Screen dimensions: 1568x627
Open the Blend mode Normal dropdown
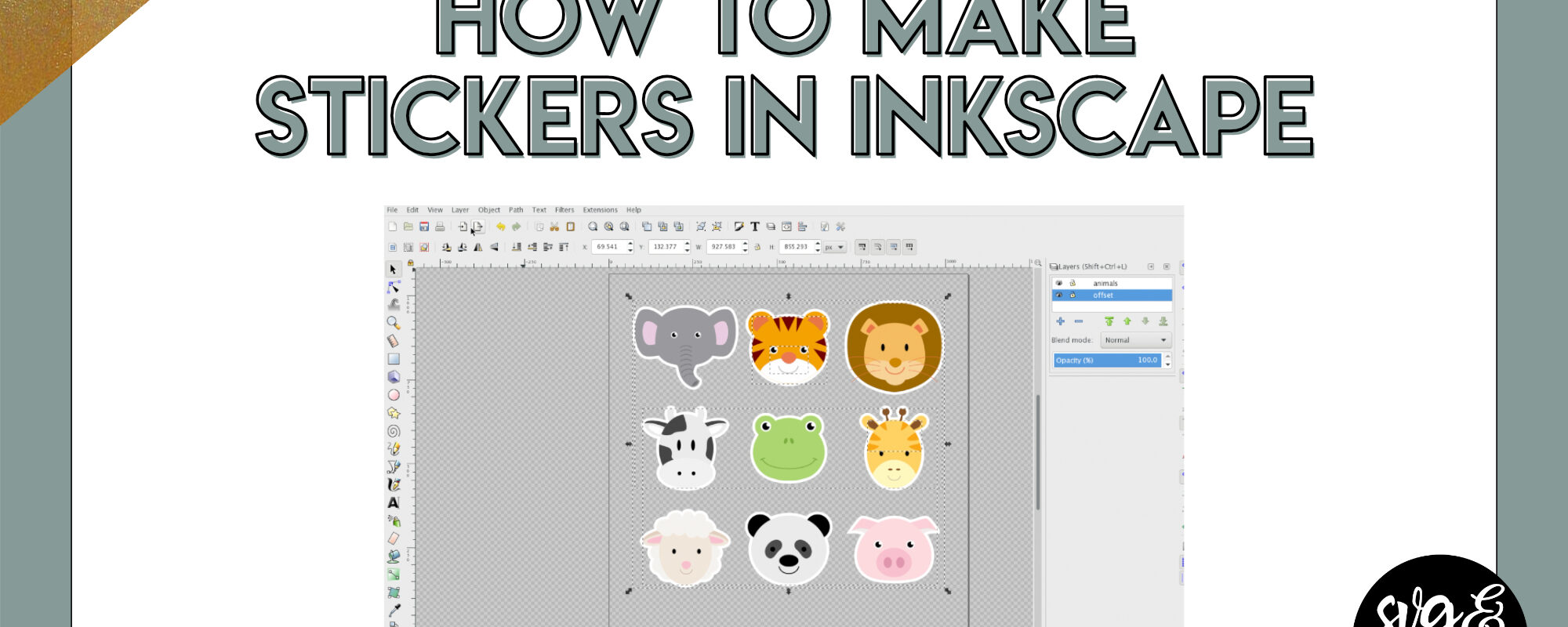(x=1135, y=340)
